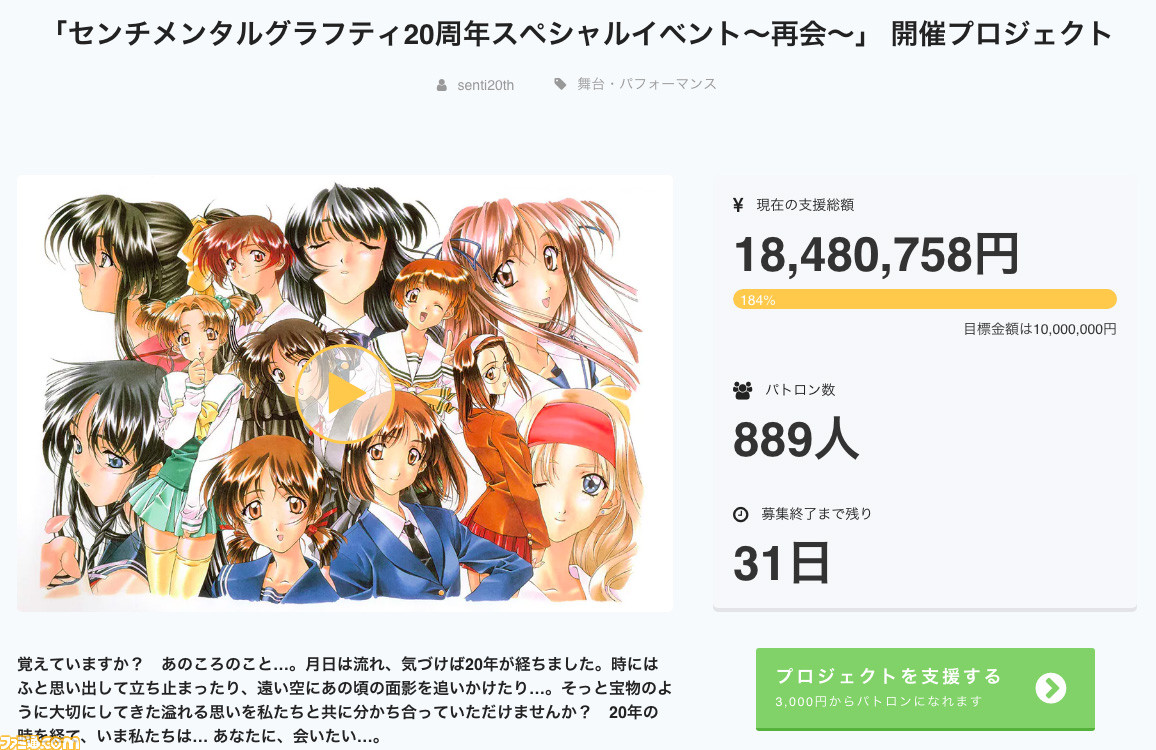Image resolution: width=1156 pixels, height=750 pixels.
Task: Play the project video
Action: [344, 394]
